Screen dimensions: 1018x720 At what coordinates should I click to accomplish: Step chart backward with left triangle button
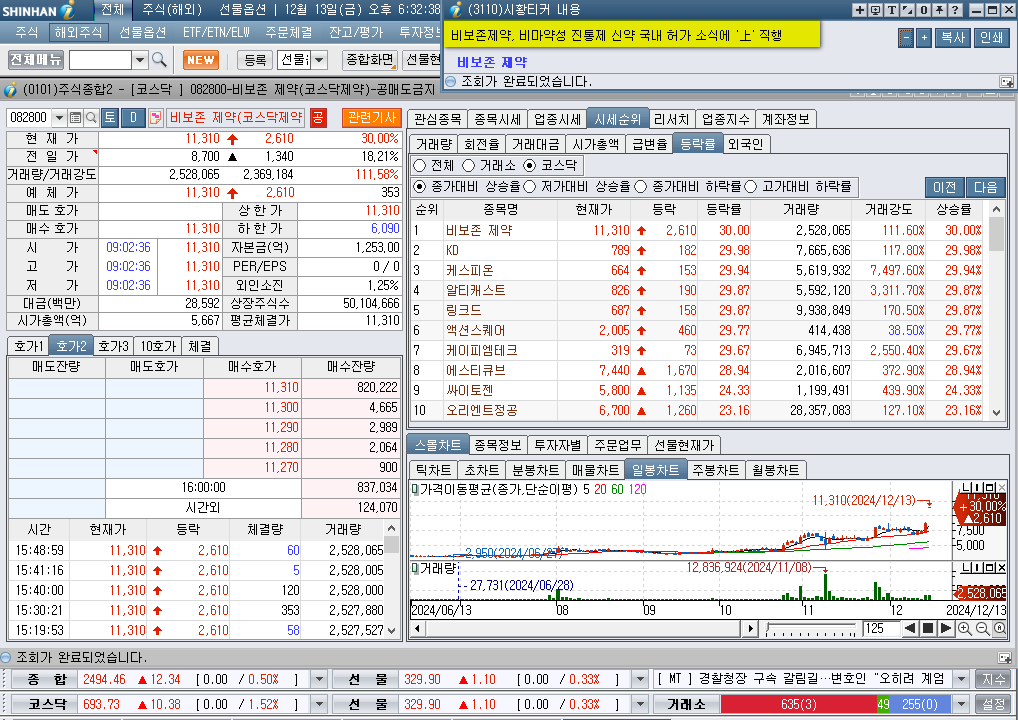(x=910, y=628)
